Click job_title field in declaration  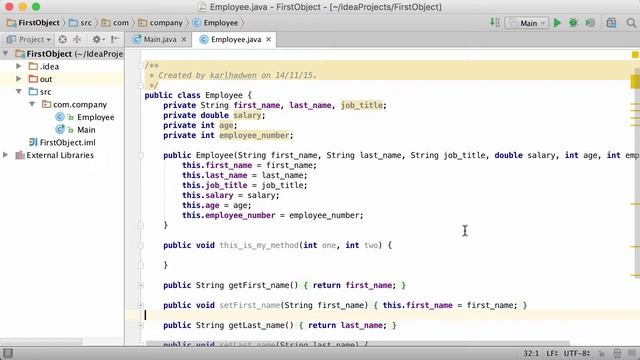[x=362, y=105]
